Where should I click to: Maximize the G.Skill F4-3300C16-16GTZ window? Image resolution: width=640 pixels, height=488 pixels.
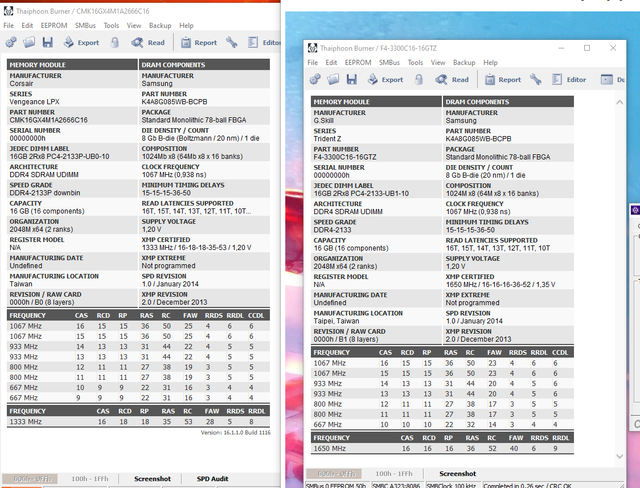tap(587, 48)
